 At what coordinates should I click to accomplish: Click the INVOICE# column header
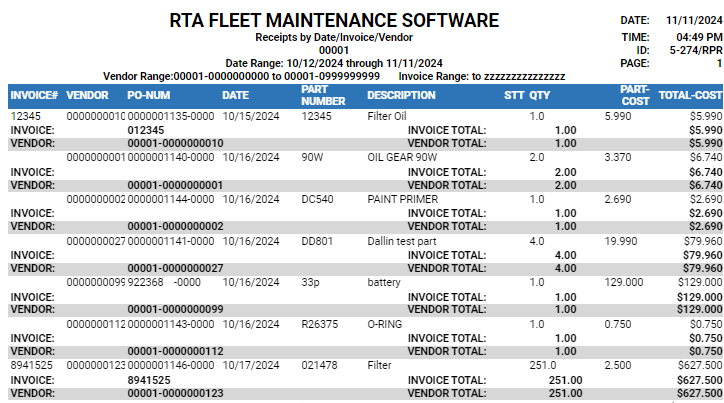pyautogui.click(x=34, y=96)
